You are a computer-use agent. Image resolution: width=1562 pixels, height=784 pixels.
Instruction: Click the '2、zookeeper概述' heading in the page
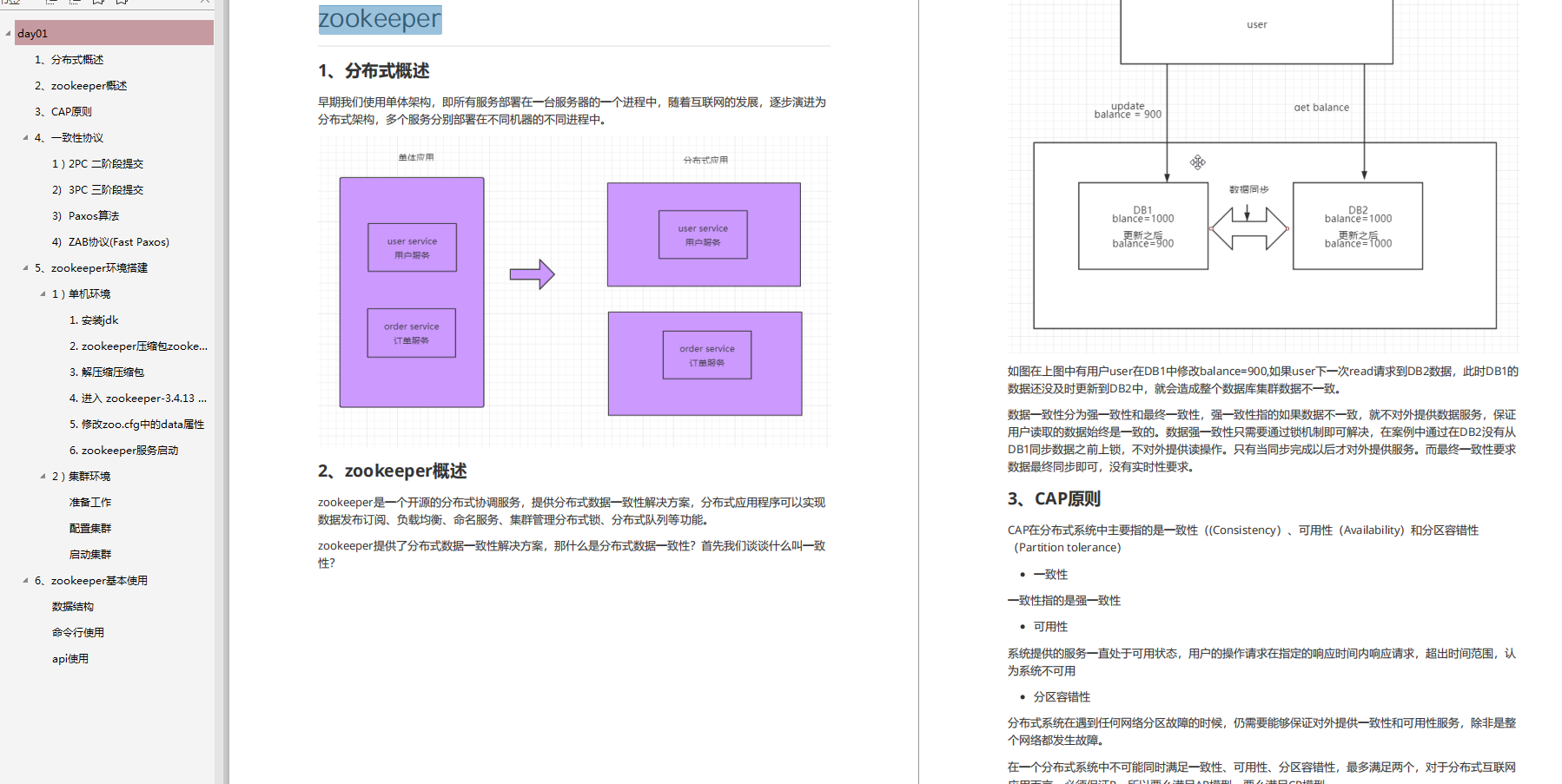[x=393, y=471]
